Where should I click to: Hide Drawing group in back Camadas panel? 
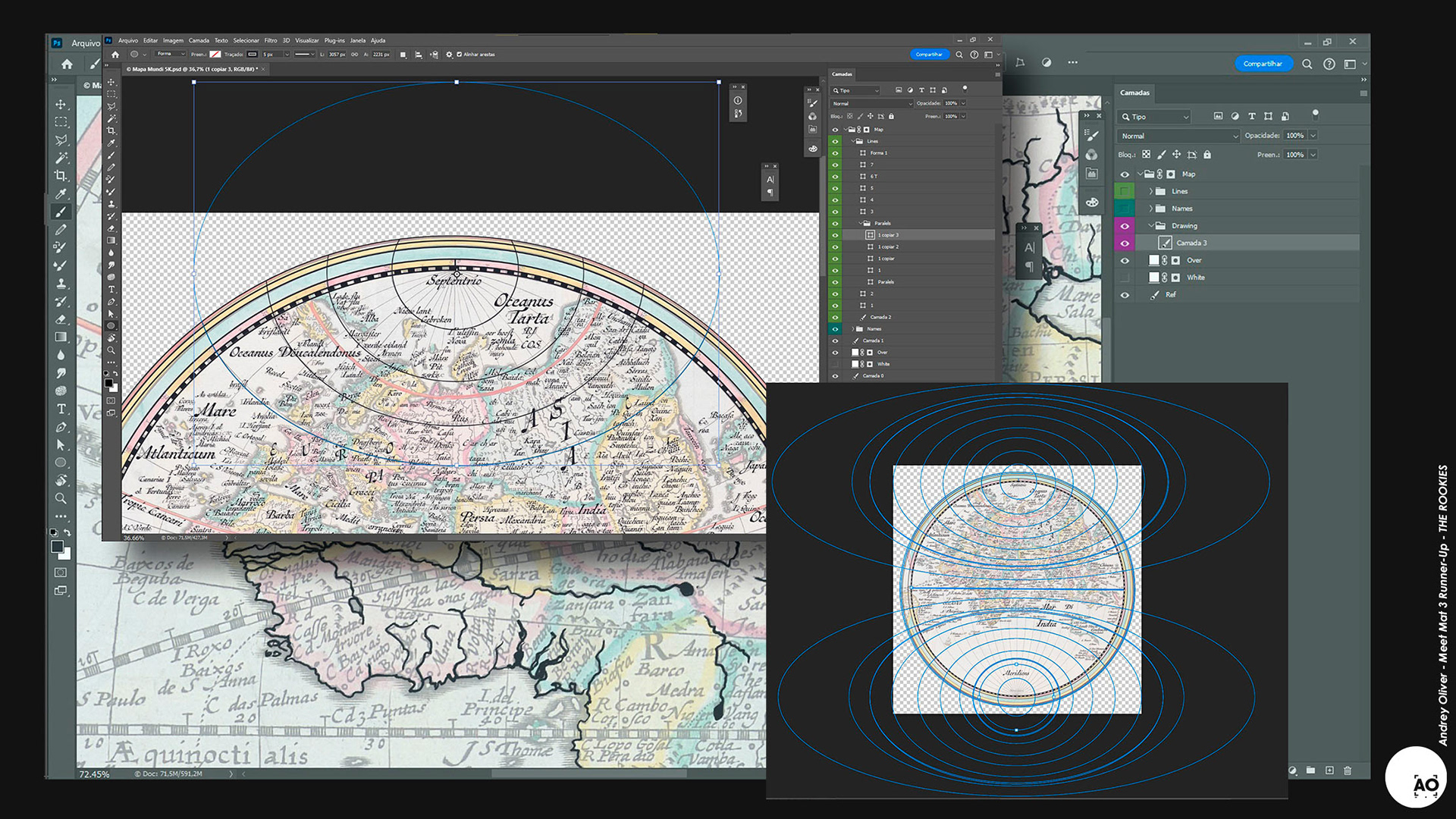point(1125,226)
